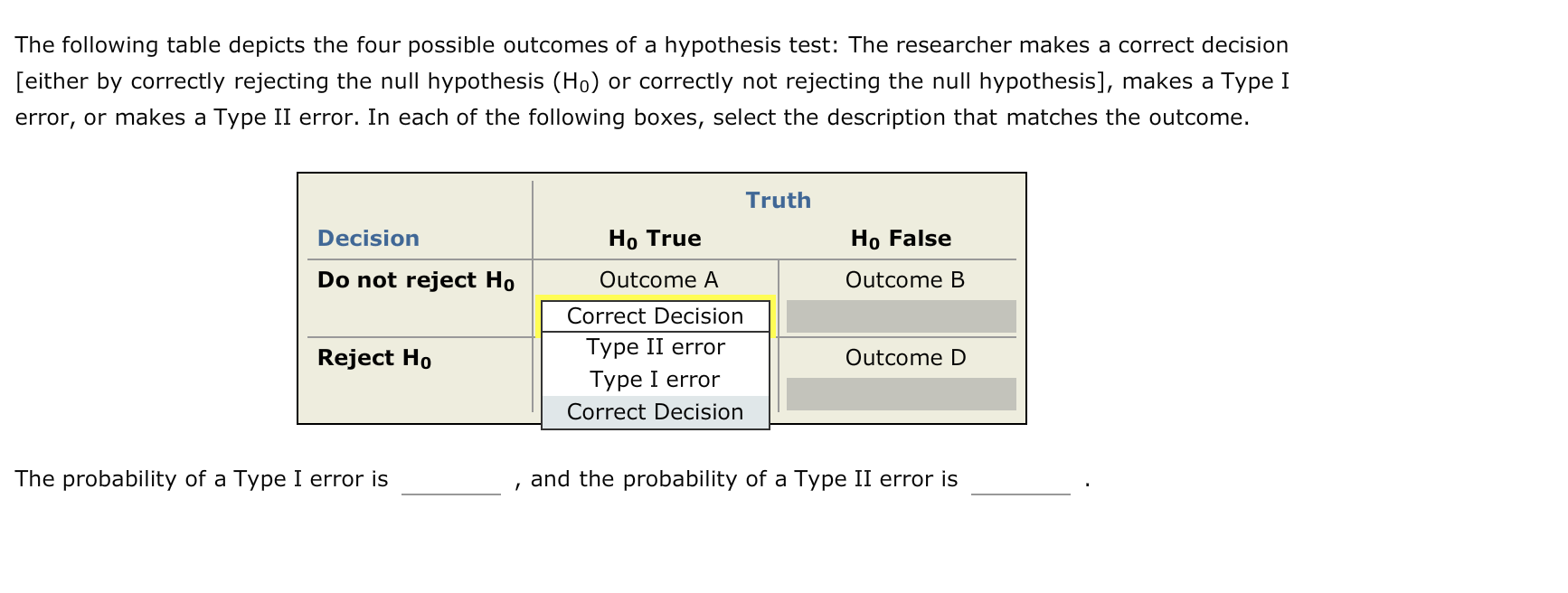Select the 'Outcome A' cell label
This screenshot has width=1568, height=593.
[656, 279]
